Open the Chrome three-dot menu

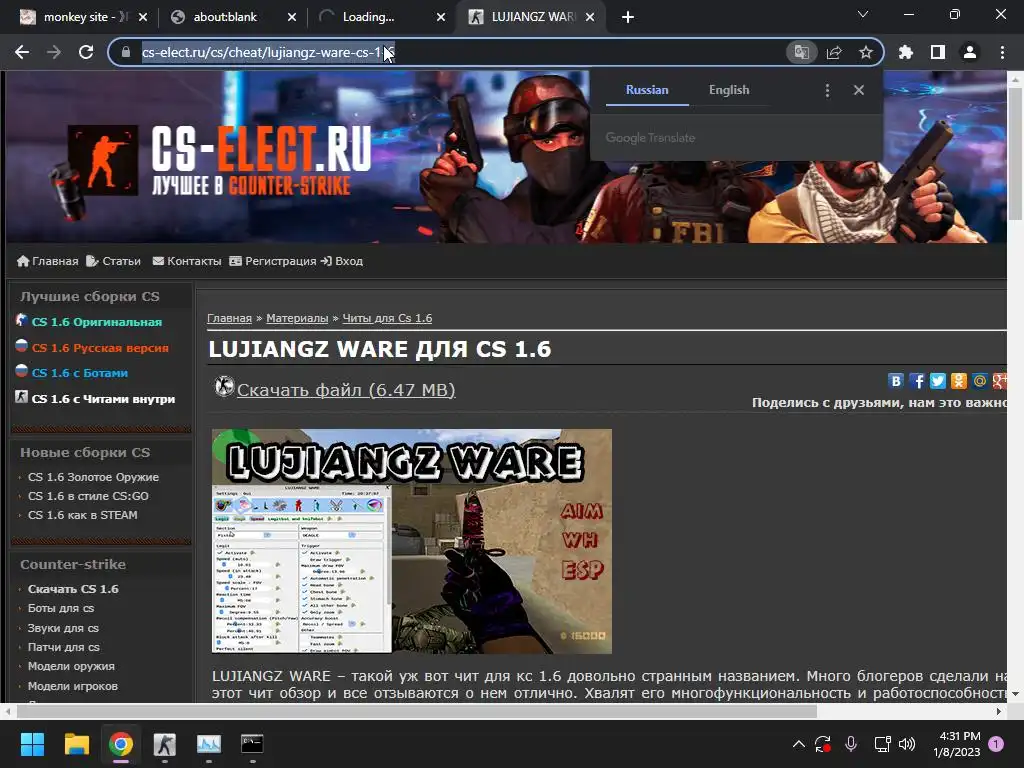point(1002,52)
